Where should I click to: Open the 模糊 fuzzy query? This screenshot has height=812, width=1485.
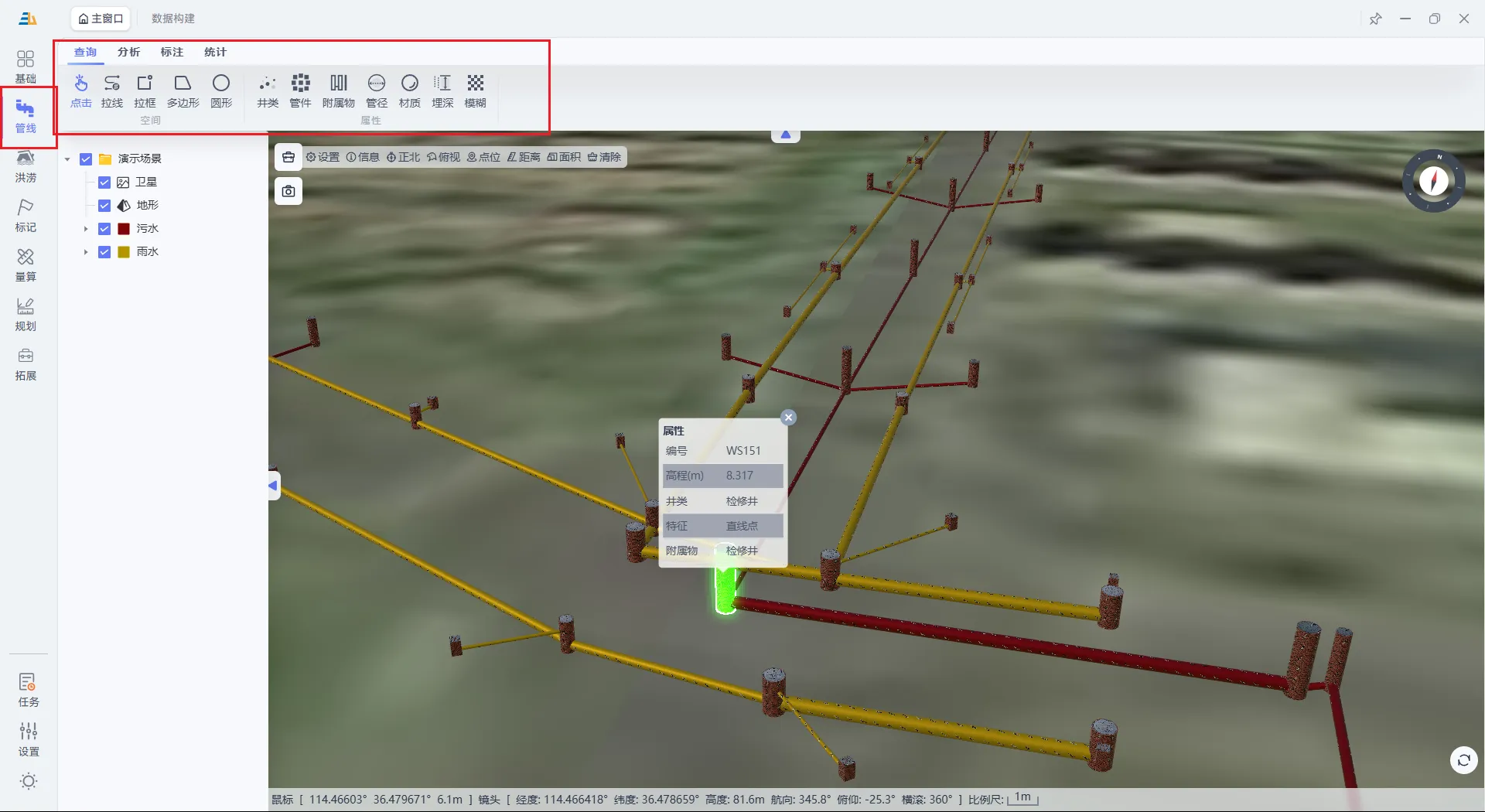point(476,91)
